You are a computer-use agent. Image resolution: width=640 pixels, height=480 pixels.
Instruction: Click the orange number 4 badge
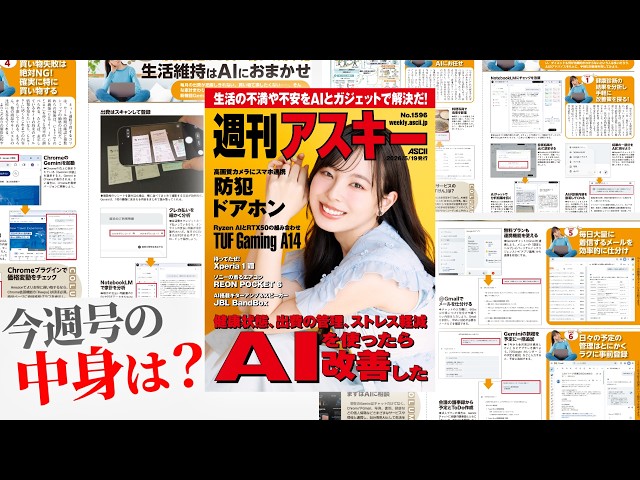(x=8, y=64)
